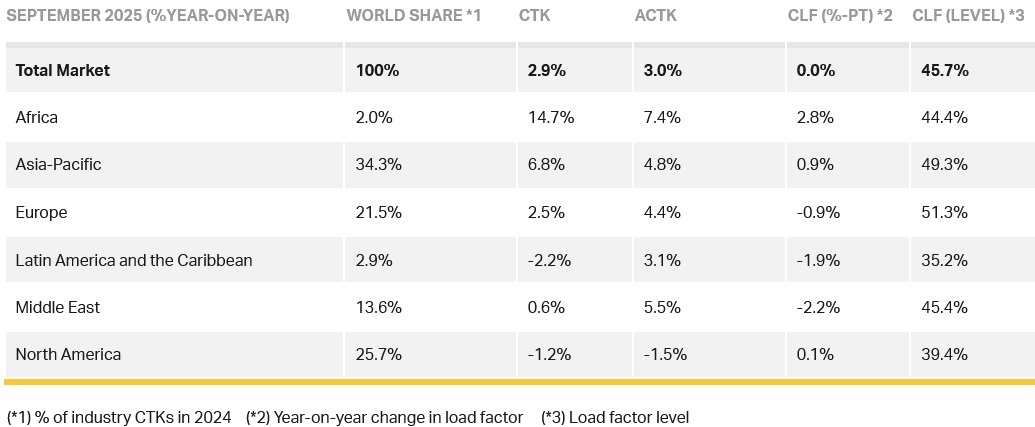The width and height of the screenshot is (1035, 427).
Task: Click Africa's 14.7% CTK value
Action: 551,117
